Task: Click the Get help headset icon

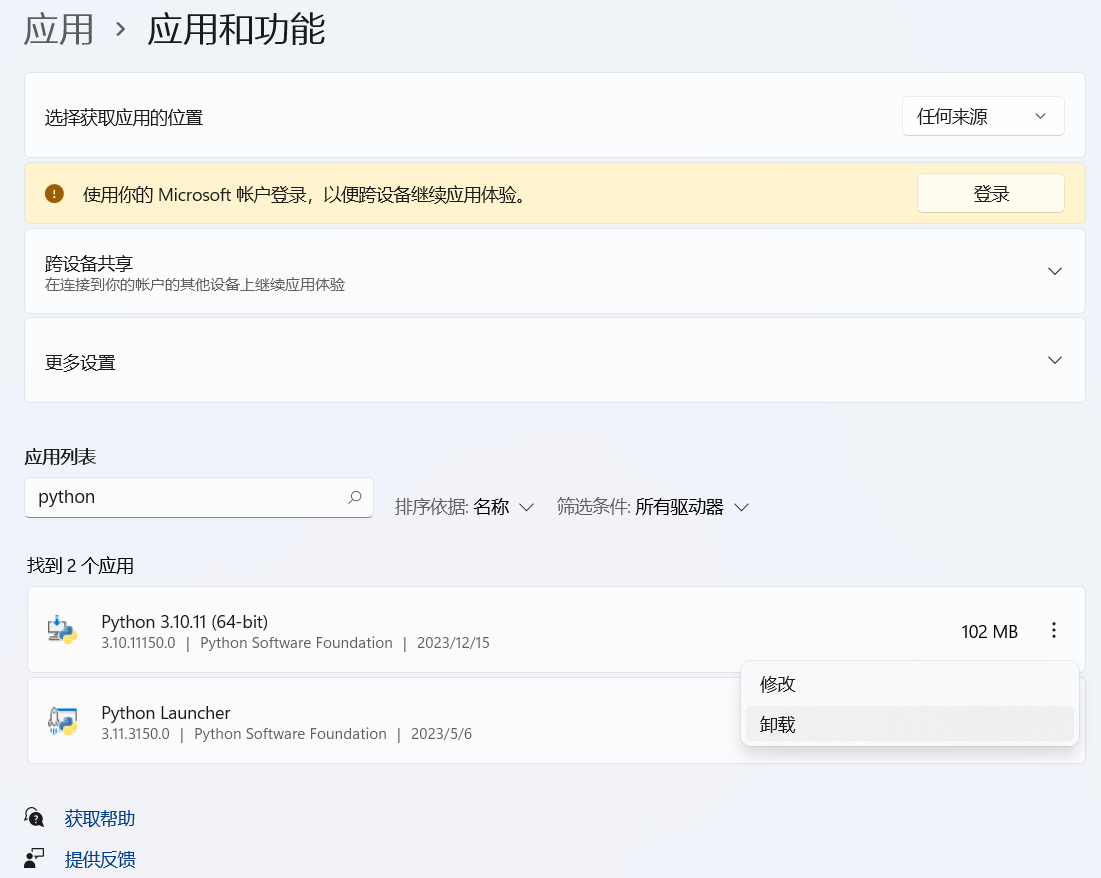Action: point(34,818)
